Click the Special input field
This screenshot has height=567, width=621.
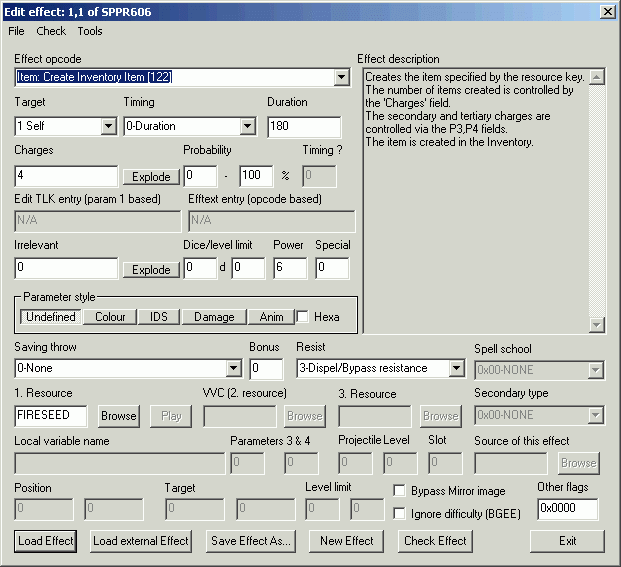(332, 268)
